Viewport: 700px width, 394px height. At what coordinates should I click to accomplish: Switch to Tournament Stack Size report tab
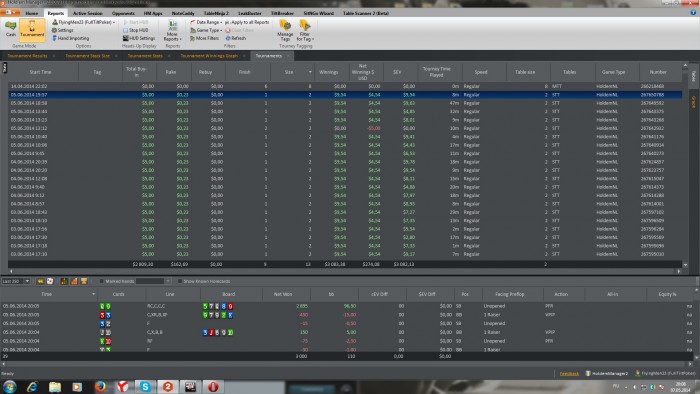pos(88,56)
